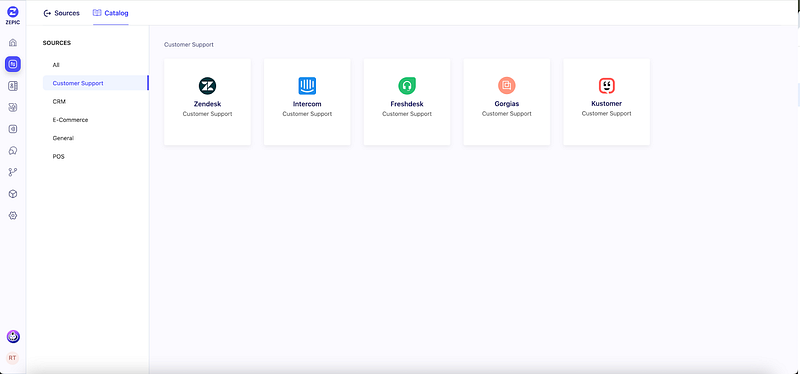Click the Zepic logo
Viewport: 800px width, 374px height.
tap(13, 15)
